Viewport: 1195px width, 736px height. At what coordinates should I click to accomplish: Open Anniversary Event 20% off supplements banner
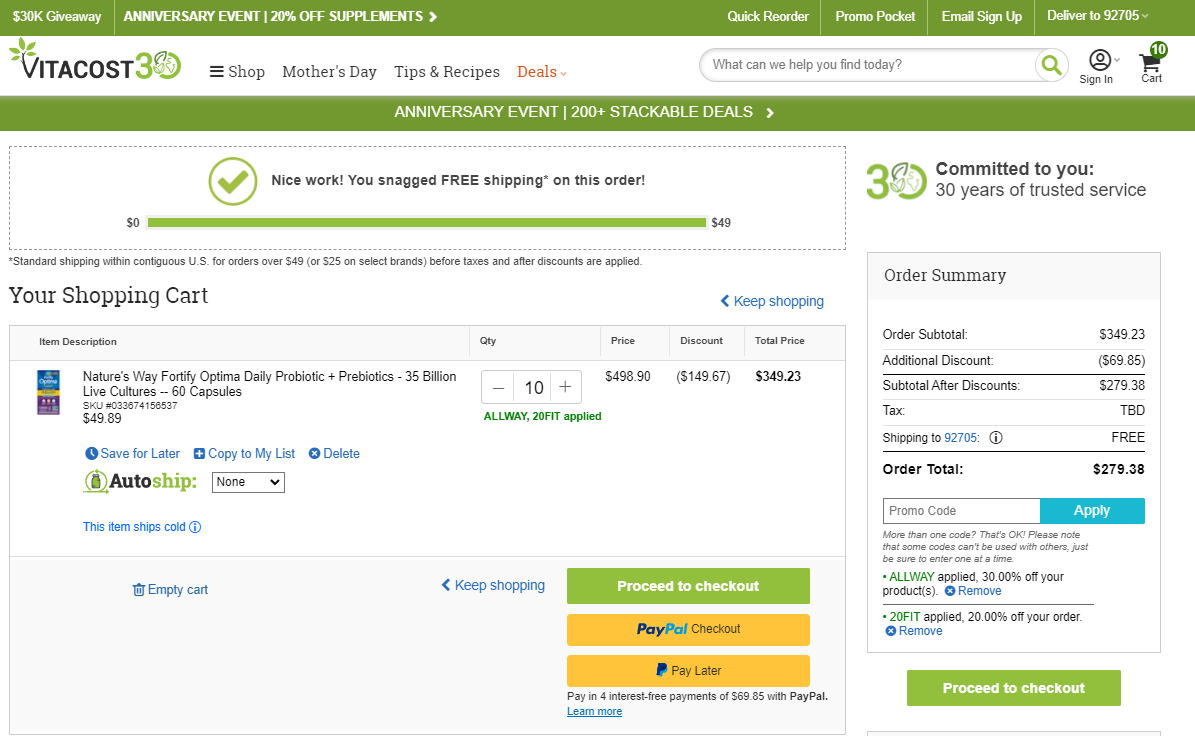(x=280, y=17)
